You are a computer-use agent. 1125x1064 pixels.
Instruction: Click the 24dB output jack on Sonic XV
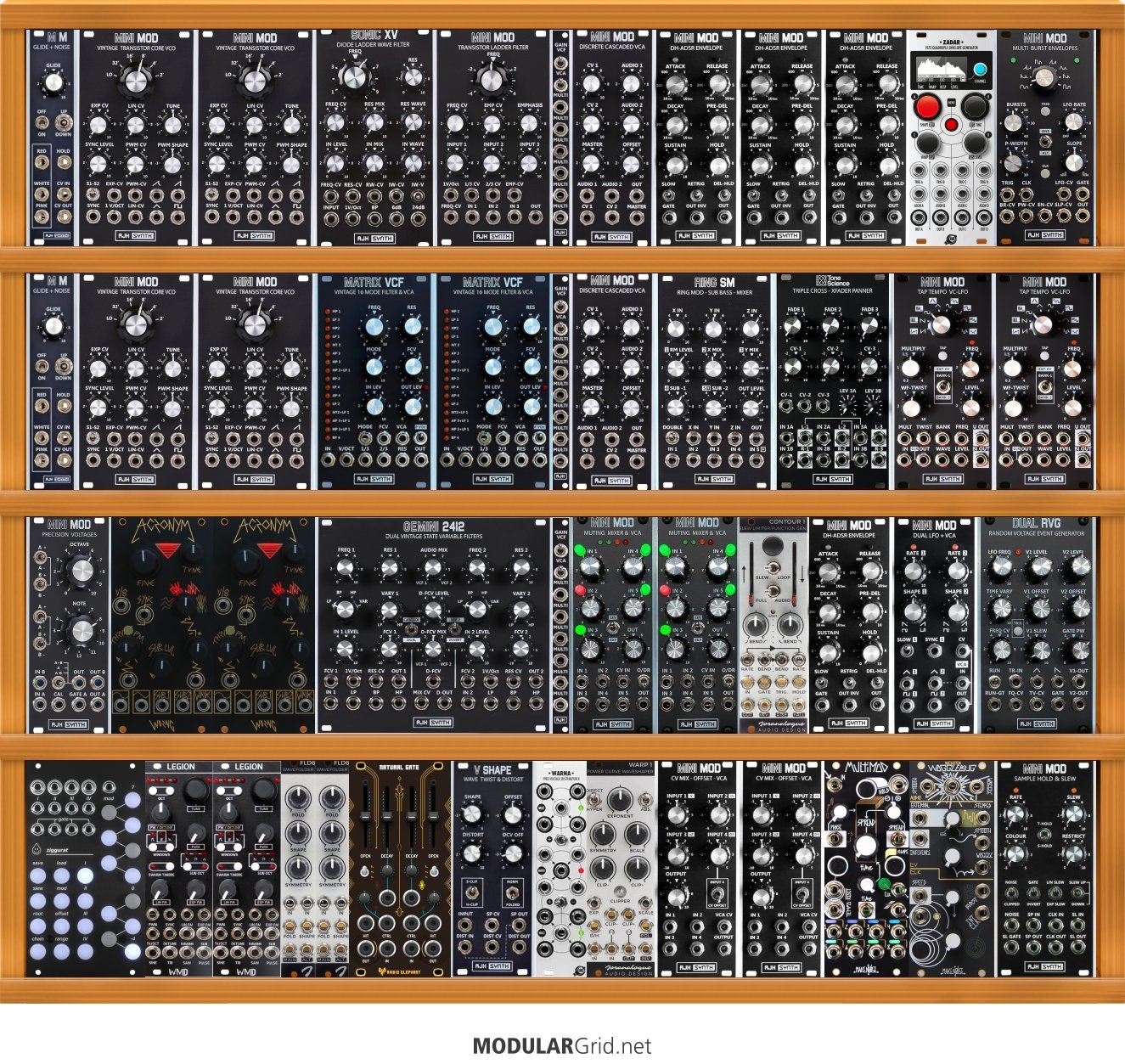click(x=418, y=219)
